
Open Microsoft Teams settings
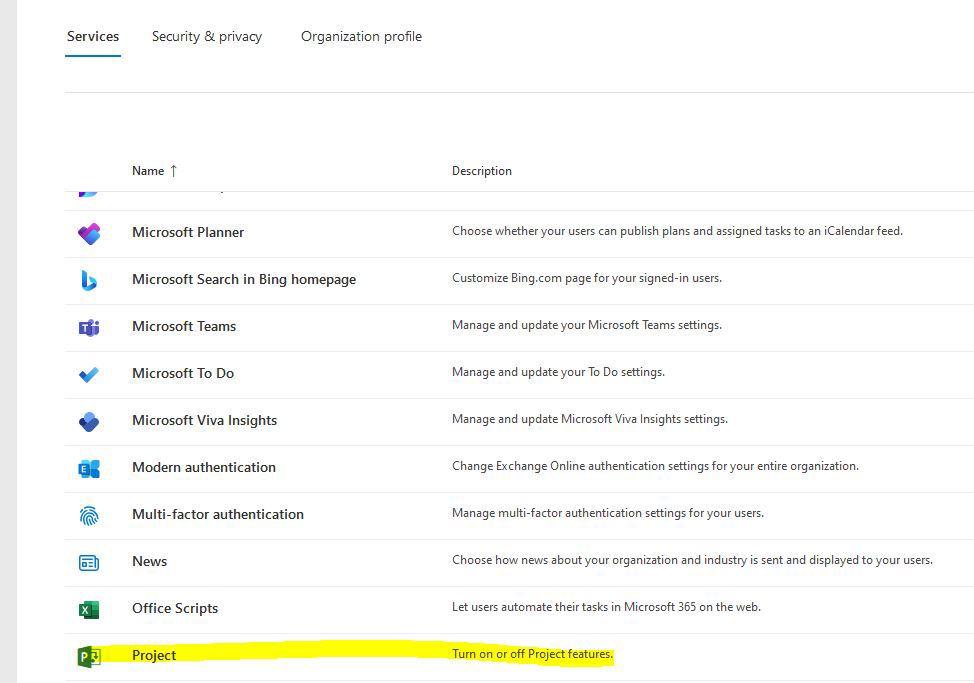tap(184, 326)
